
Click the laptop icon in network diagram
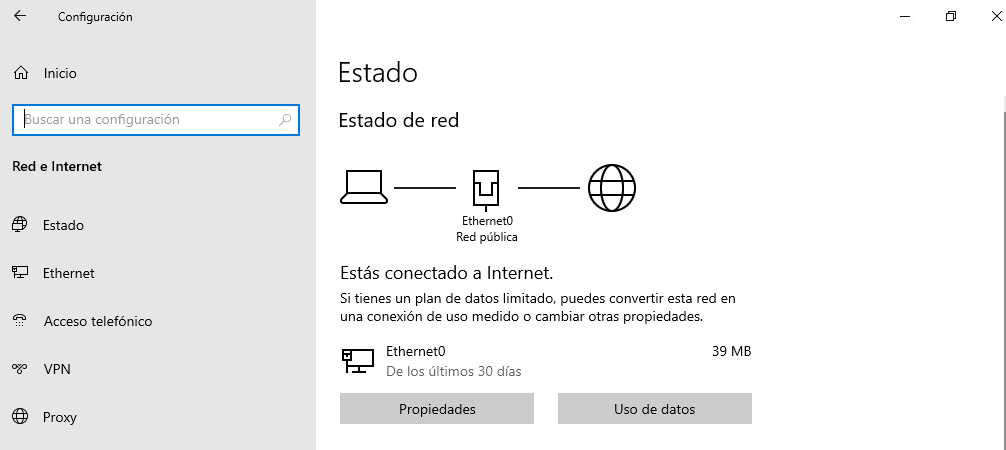coord(364,187)
